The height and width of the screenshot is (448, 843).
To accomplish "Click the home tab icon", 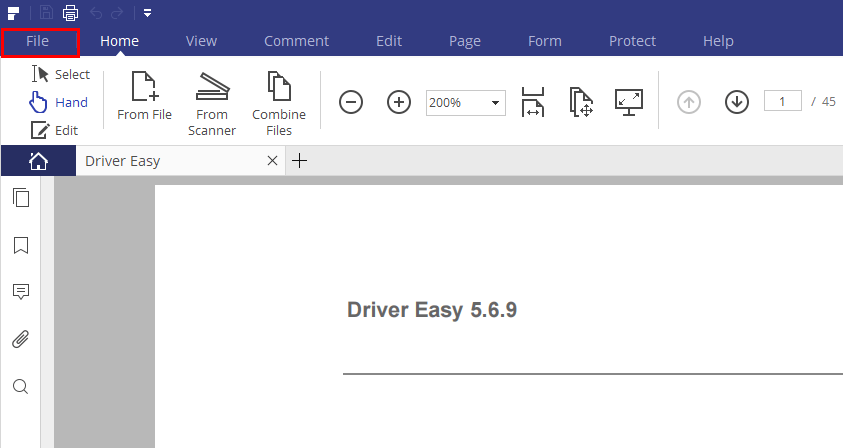I will tap(38, 161).
